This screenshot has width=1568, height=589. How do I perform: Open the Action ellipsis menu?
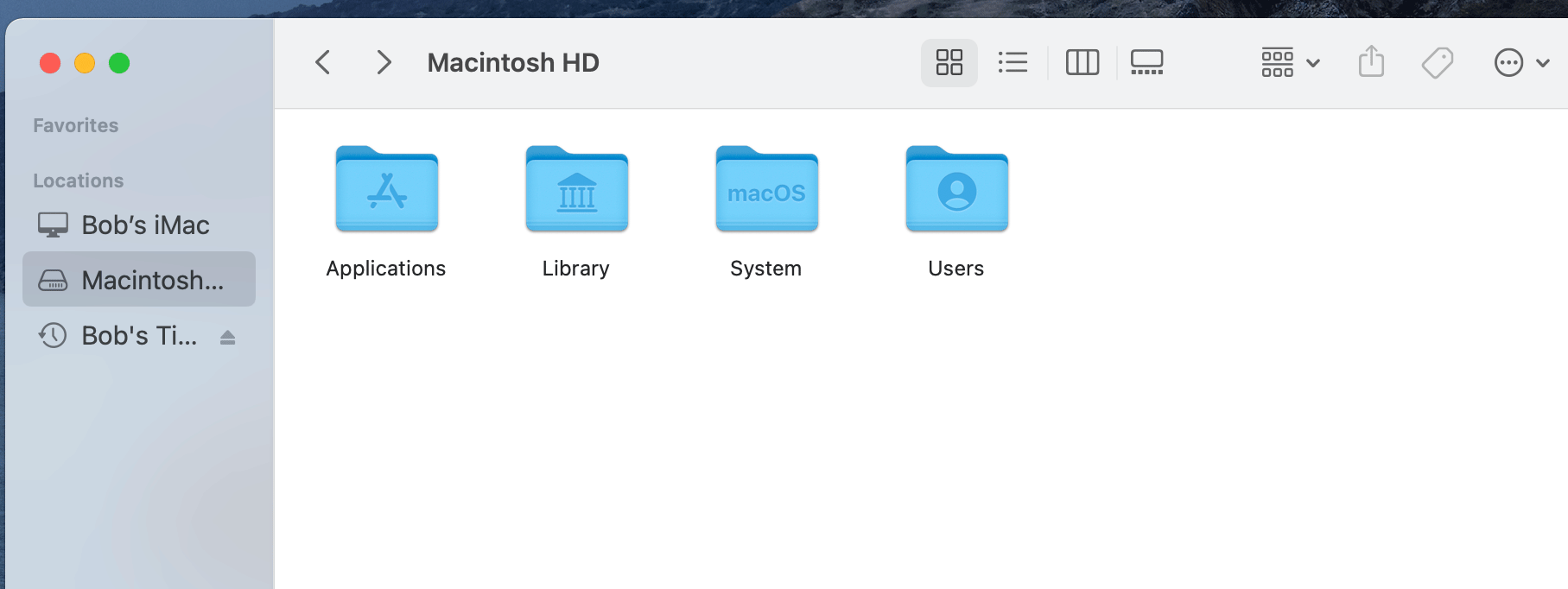1521,62
